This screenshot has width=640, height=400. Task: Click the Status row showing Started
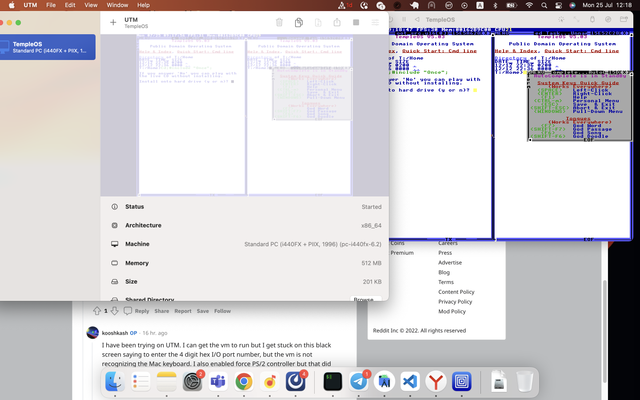[x=245, y=207]
